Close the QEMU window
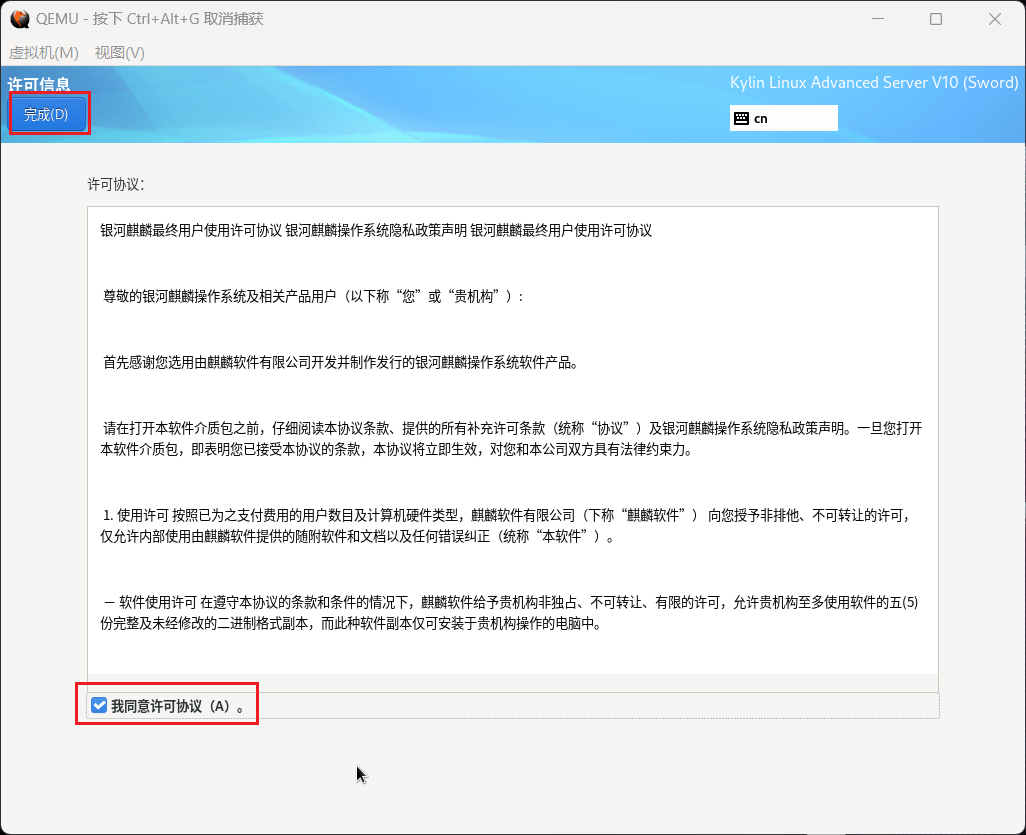The image size is (1026, 835). coord(995,19)
